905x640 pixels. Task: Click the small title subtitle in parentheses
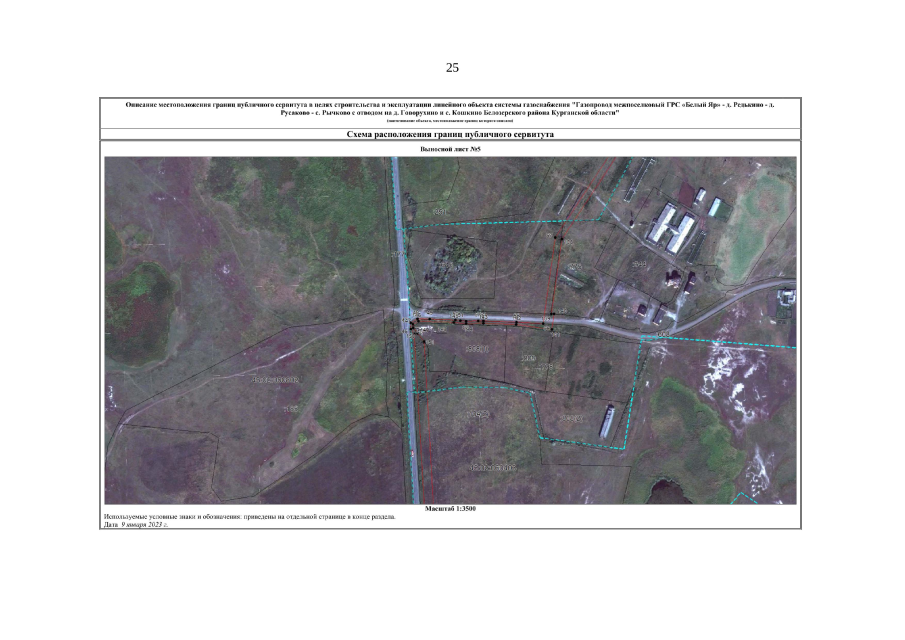click(450, 121)
